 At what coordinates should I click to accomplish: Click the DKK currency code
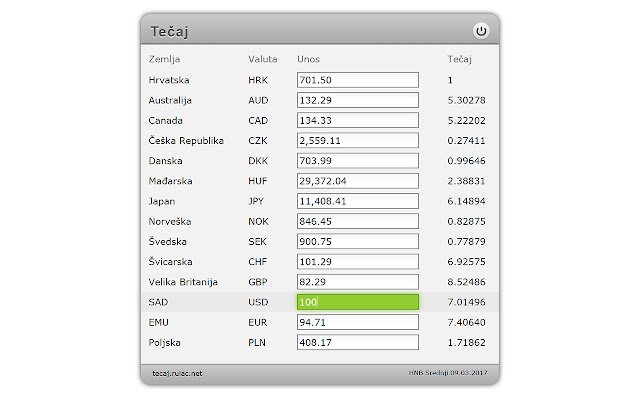(258, 161)
